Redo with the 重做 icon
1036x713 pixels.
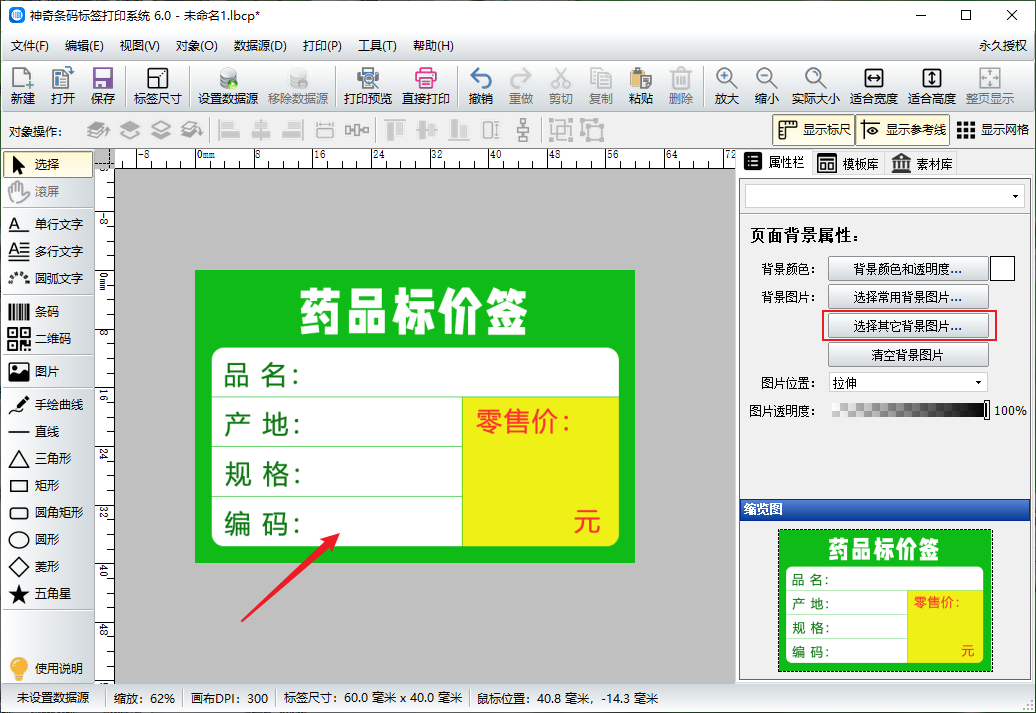[521, 86]
